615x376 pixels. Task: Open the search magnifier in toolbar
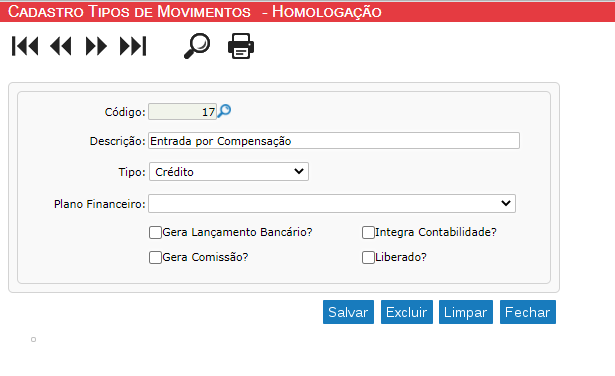(197, 46)
